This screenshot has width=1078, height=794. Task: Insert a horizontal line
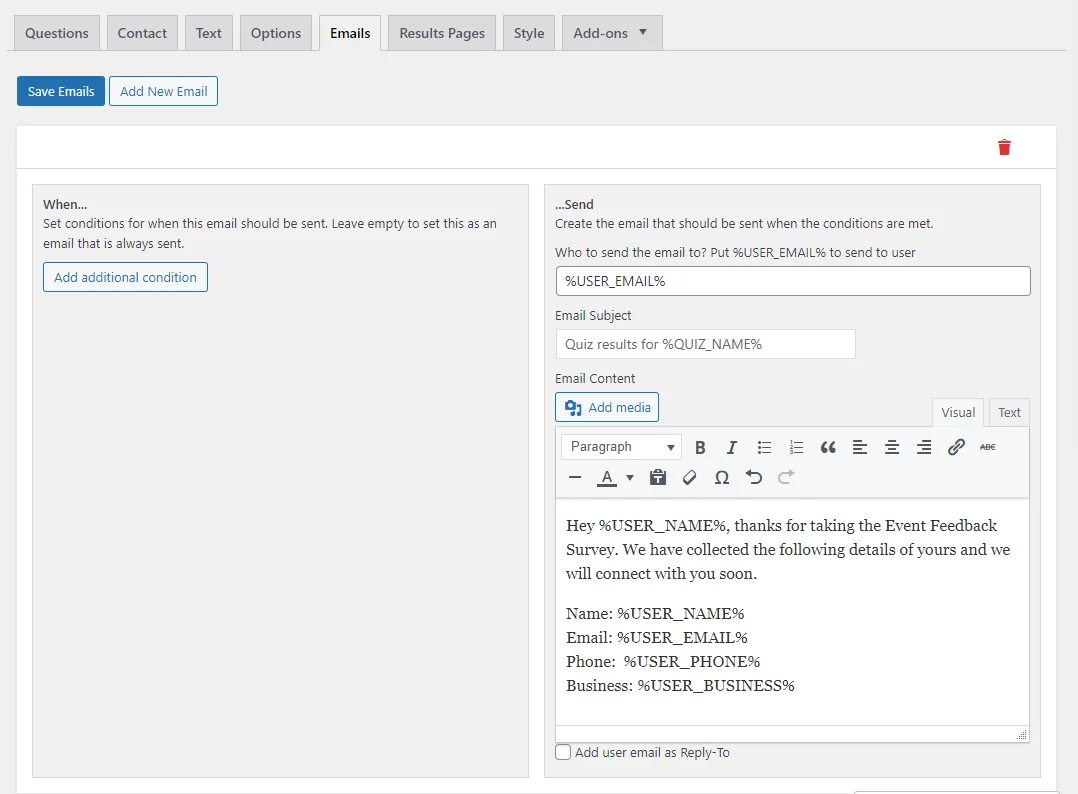pos(575,478)
